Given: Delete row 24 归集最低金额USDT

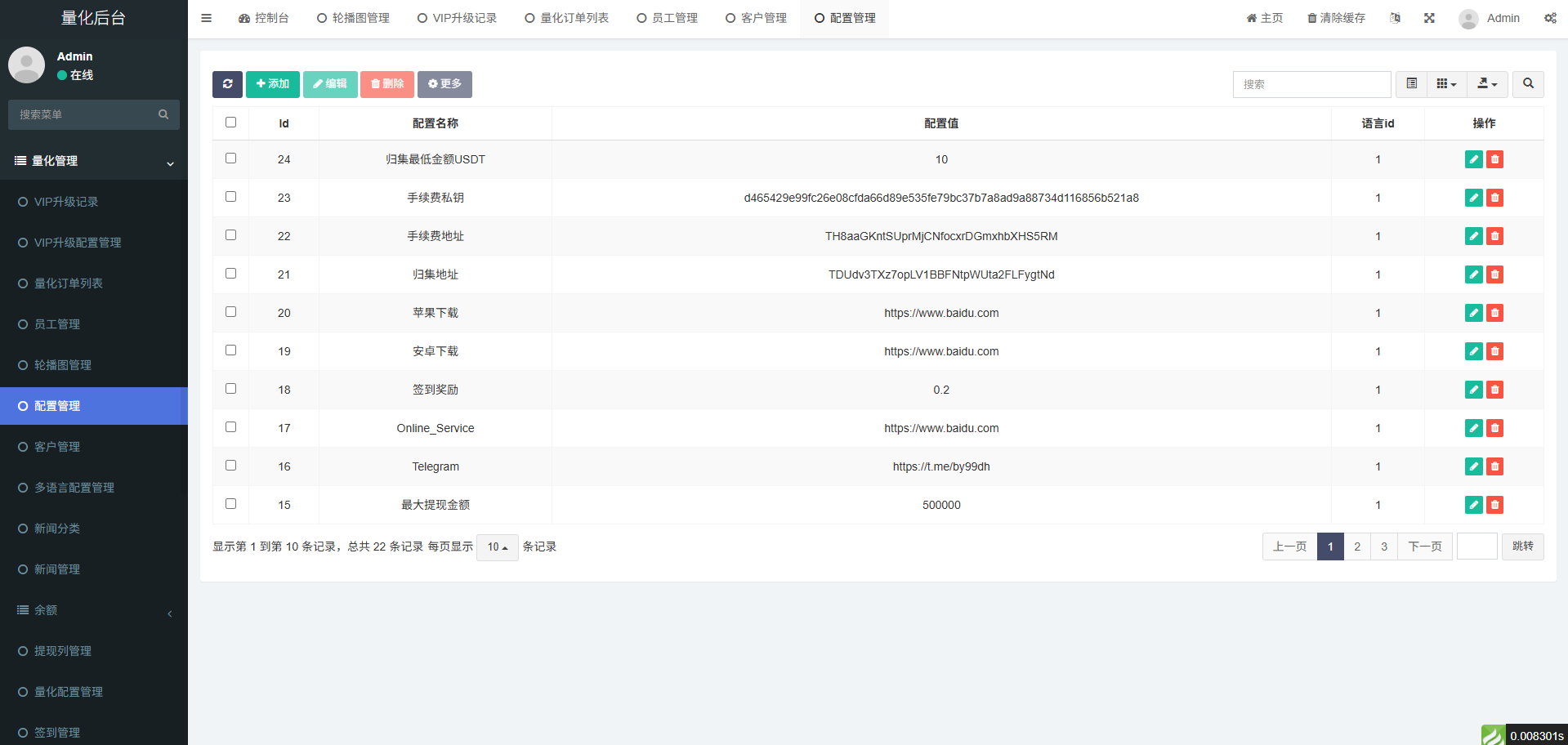Looking at the screenshot, I should (x=1494, y=159).
